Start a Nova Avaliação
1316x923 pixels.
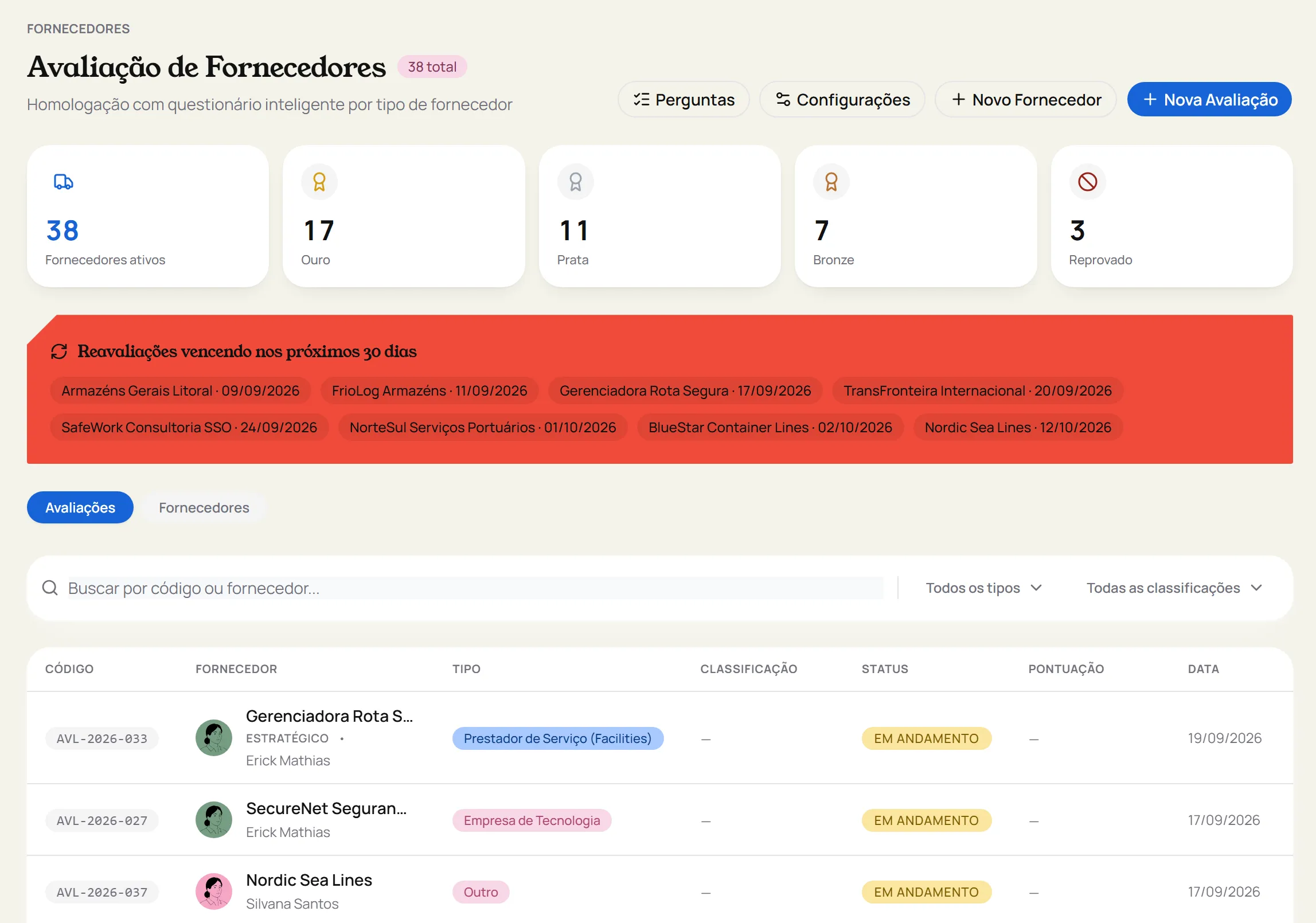pos(1209,100)
